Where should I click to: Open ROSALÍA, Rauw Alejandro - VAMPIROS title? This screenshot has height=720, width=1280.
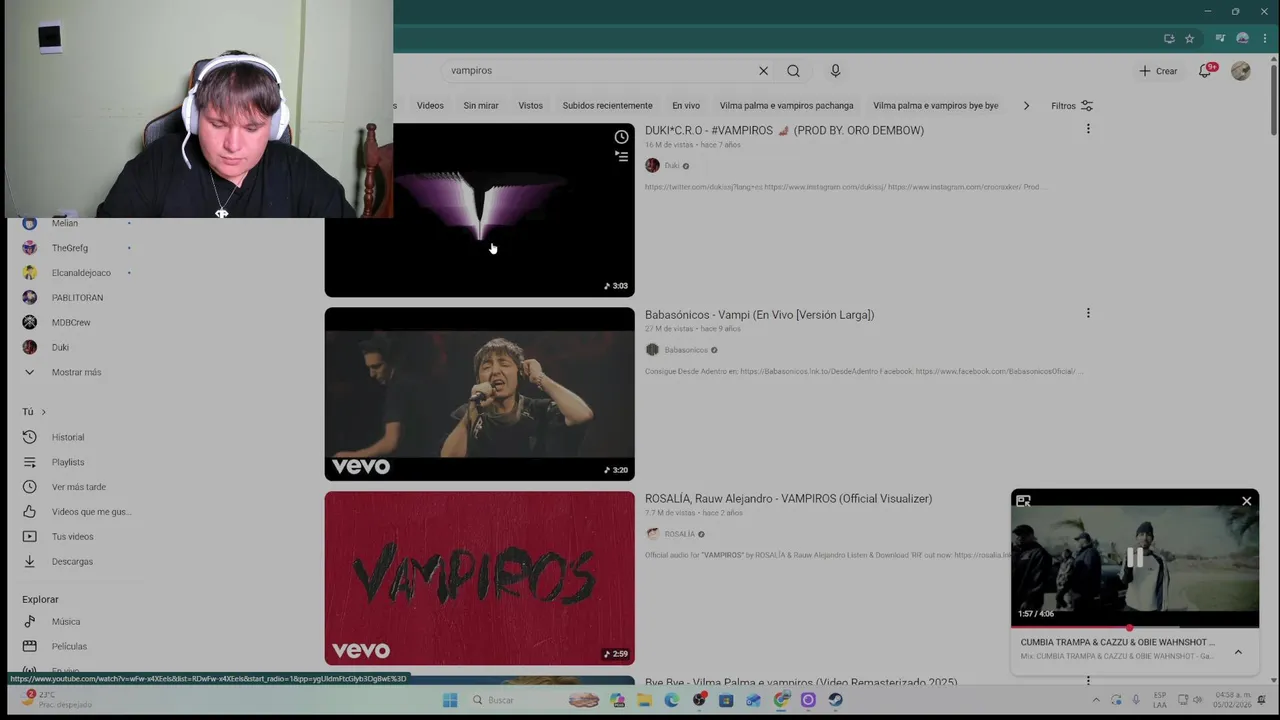point(788,499)
